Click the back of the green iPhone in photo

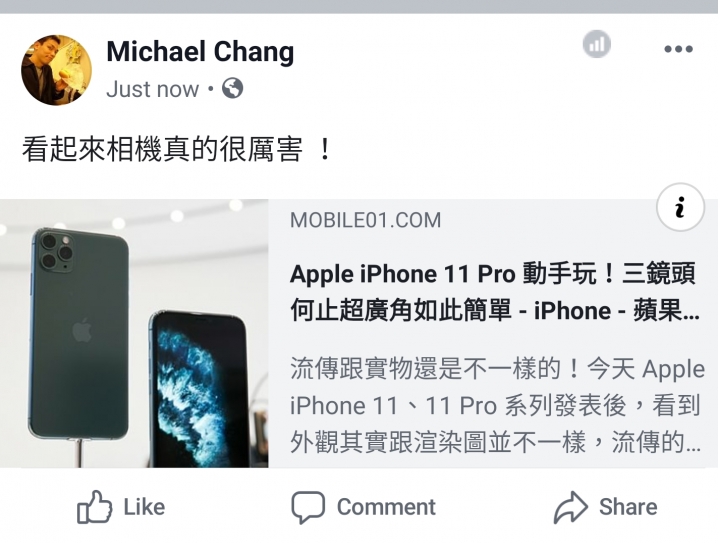[x=79, y=334]
